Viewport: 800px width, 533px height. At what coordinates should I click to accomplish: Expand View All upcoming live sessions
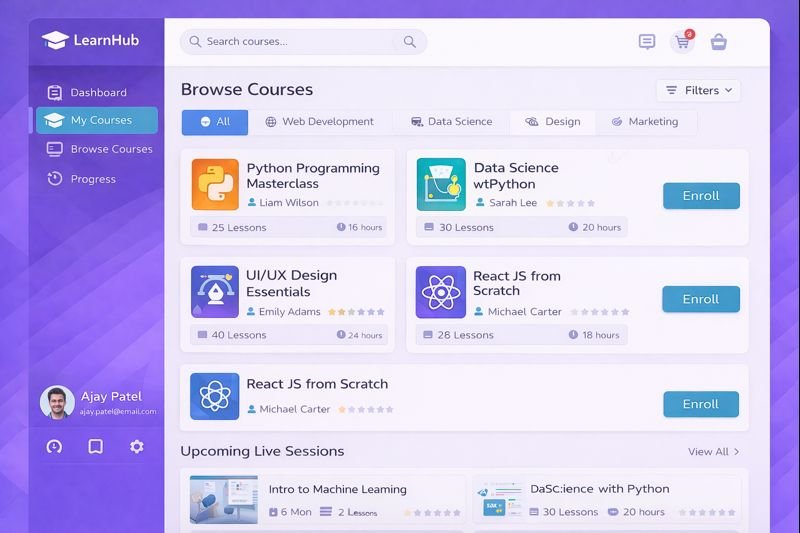click(713, 452)
